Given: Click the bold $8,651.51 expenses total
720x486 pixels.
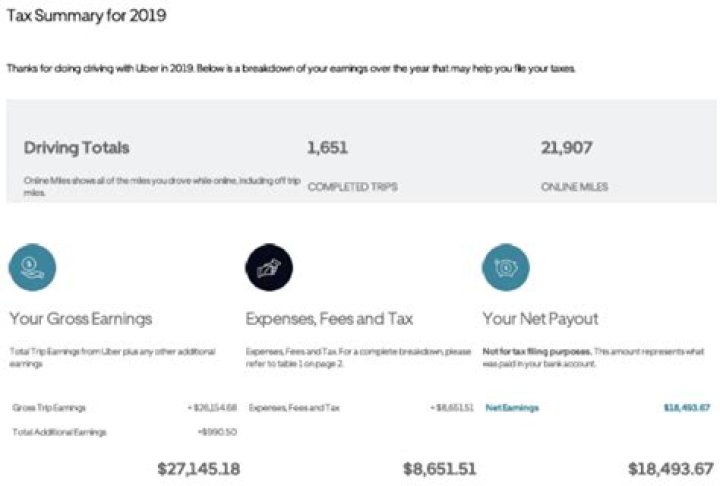Looking at the screenshot, I should click(x=439, y=468).
